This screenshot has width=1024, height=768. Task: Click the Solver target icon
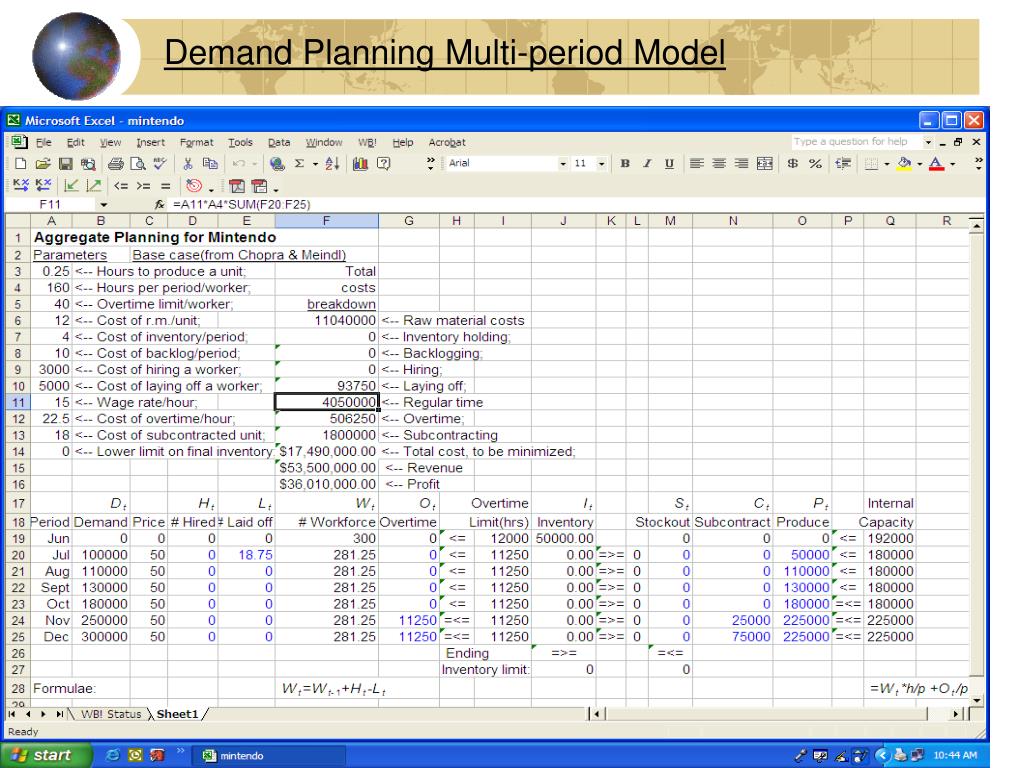[194, 186]
